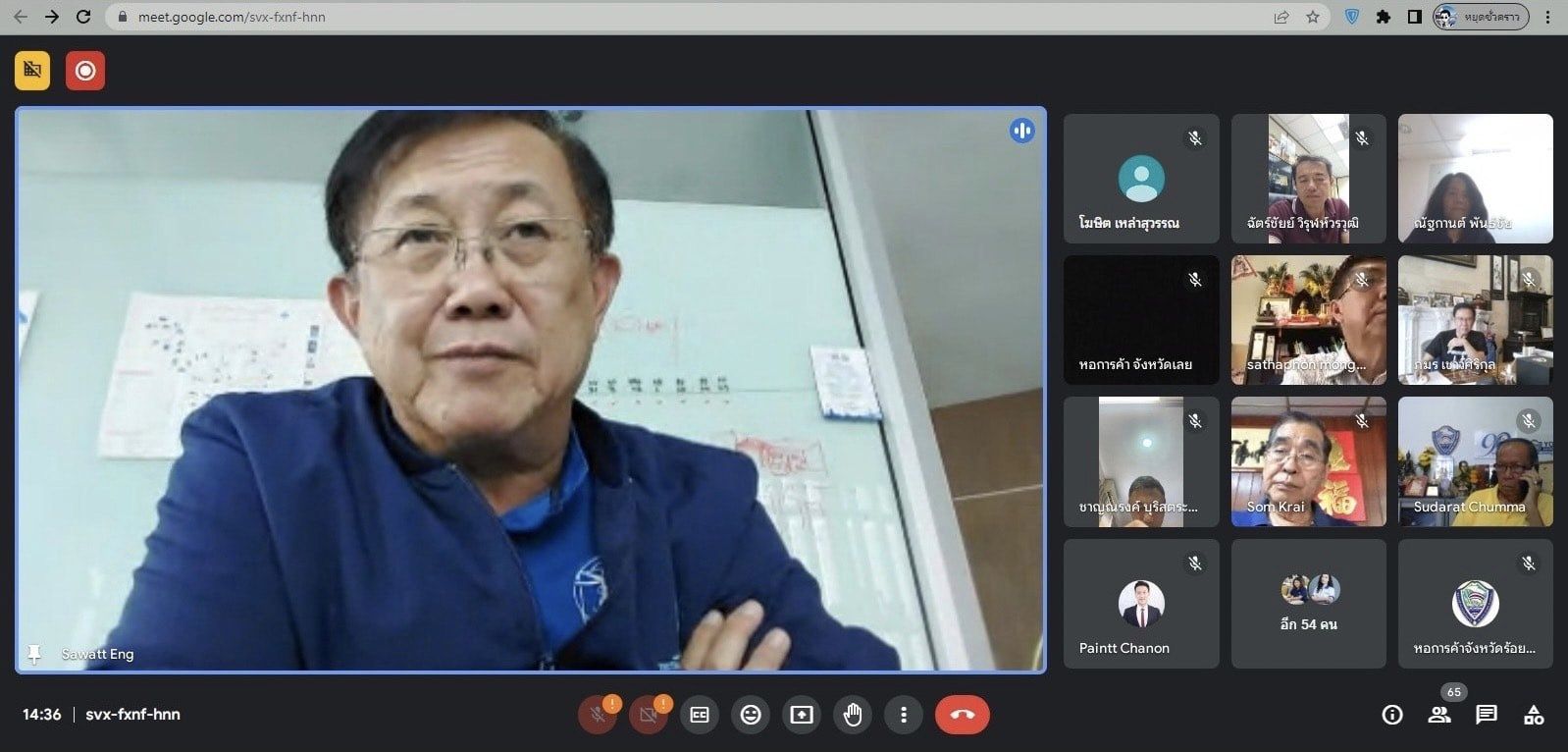
Task: Toggle the camera button in call controls
Action: 648,715
